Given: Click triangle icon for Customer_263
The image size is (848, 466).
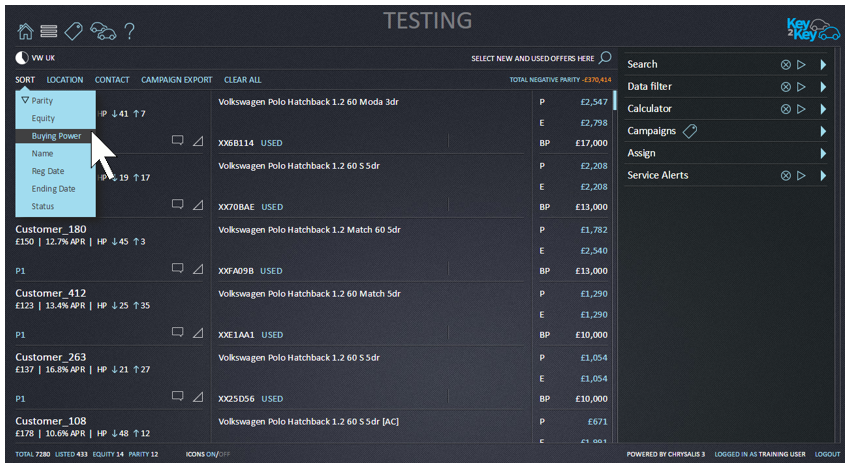Looking at the screenshot, I should pos(198,396).
